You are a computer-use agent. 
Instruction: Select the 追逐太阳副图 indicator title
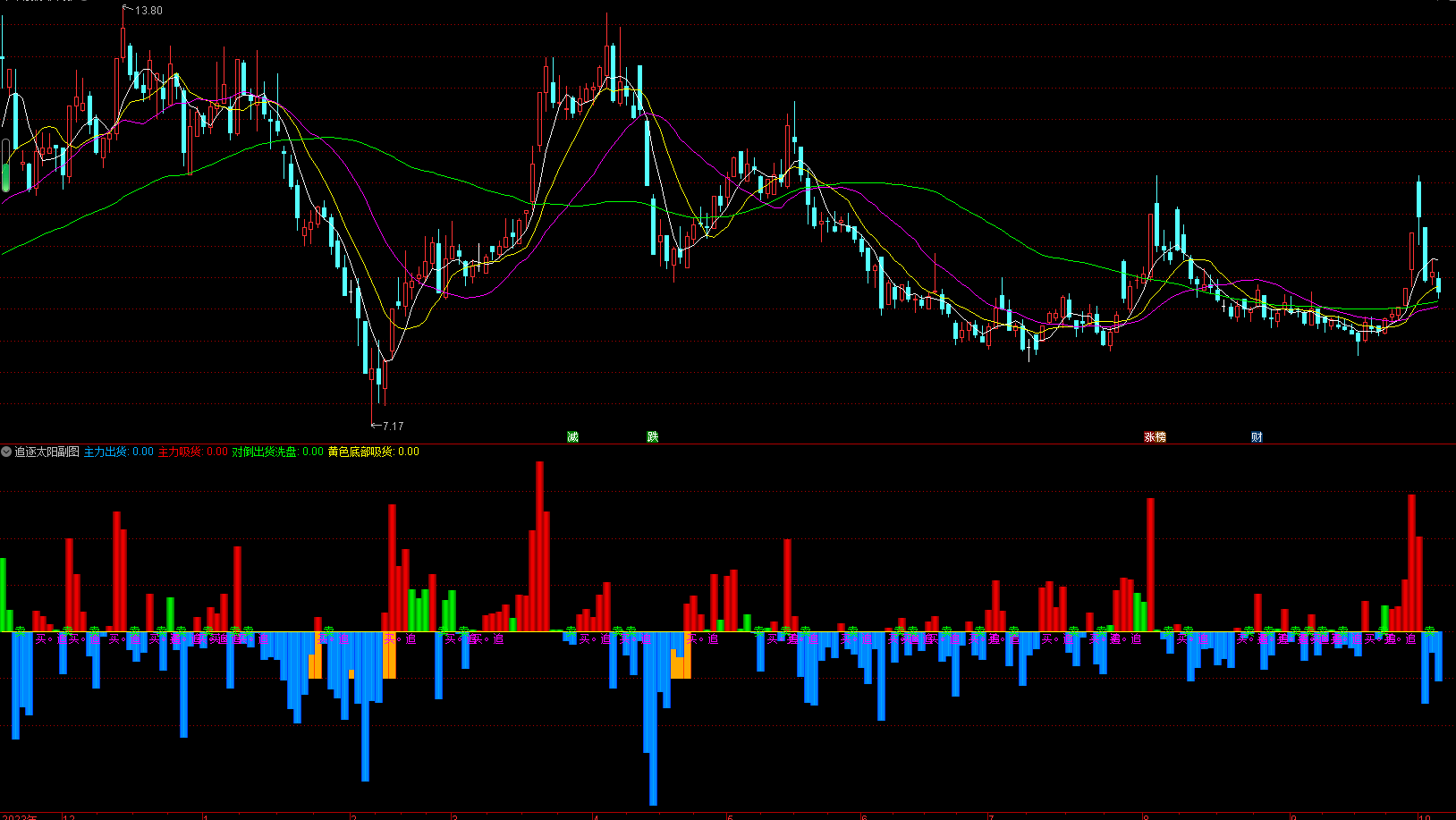click(x=47, y=452)
